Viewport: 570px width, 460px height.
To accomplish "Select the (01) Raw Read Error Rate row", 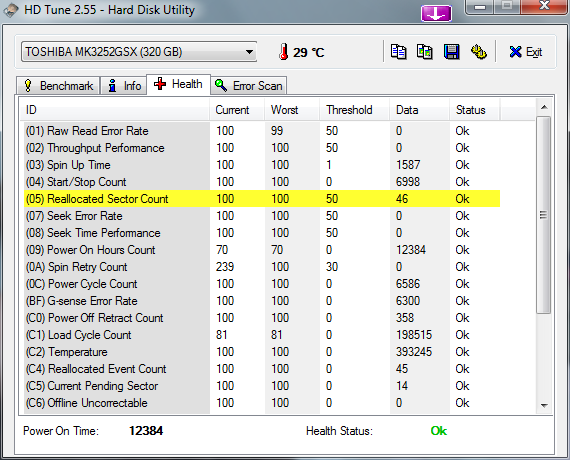I will click(x=262, y=131).
